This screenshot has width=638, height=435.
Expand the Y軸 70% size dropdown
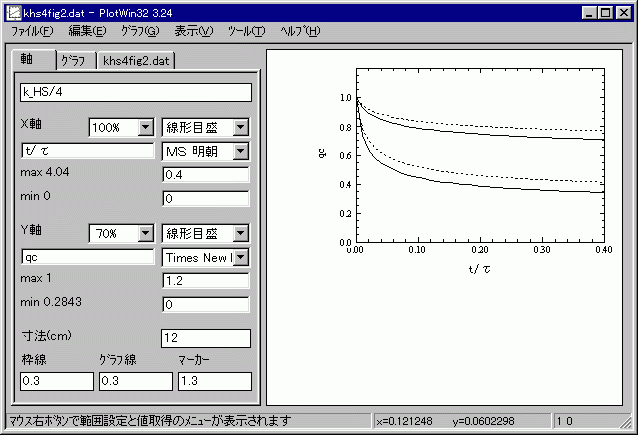click(145, 234)
